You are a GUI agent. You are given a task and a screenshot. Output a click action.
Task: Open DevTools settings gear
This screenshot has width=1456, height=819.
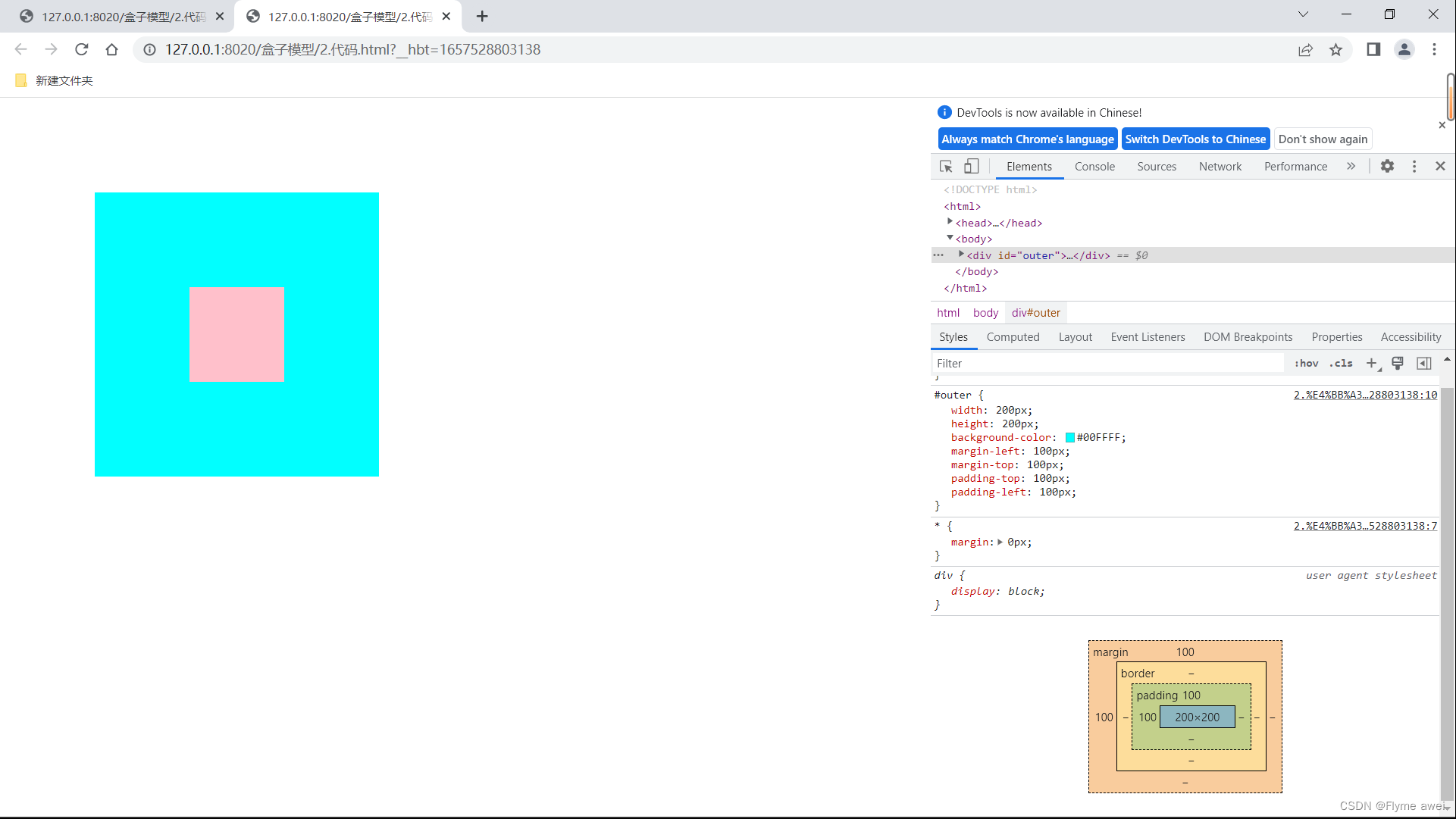point(1387,167)
